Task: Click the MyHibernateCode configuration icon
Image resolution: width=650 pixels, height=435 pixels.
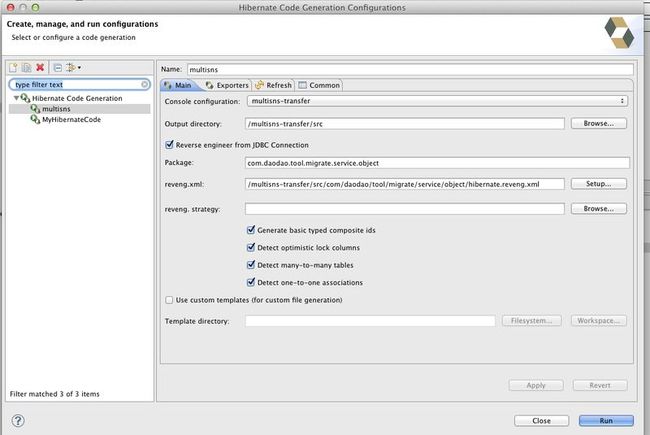Action: (36, 119)
